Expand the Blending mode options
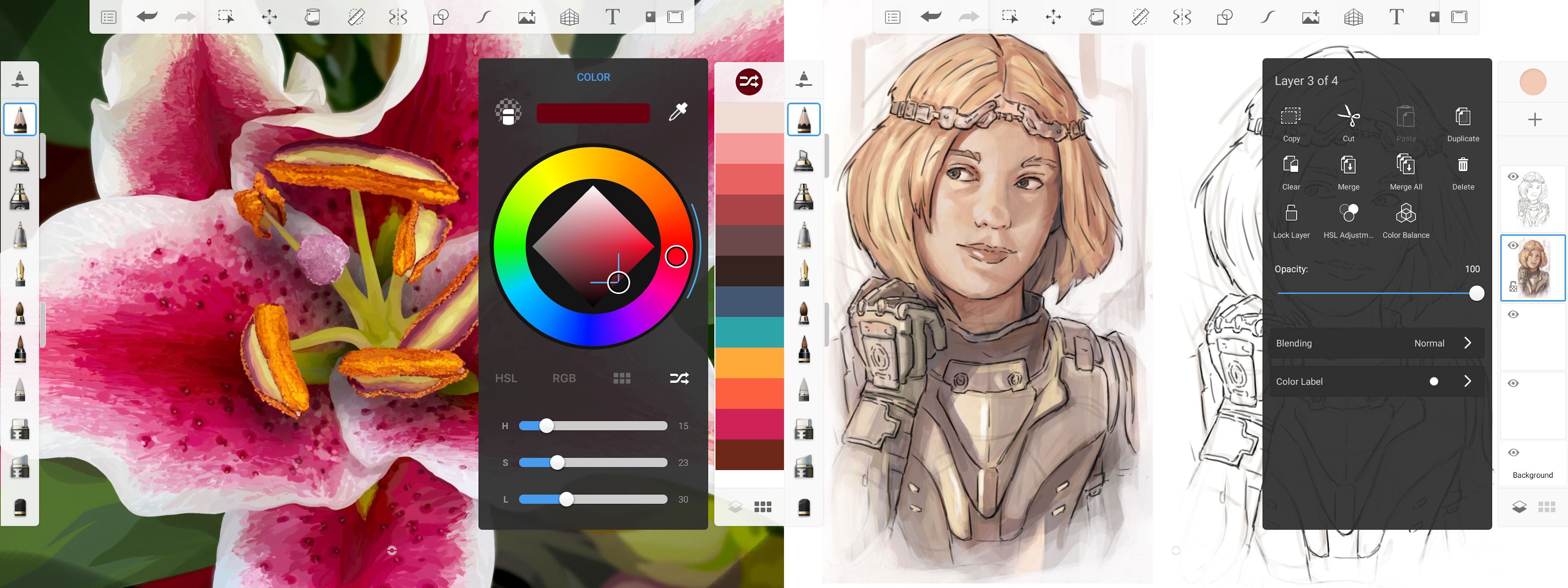 point(1467,343)
